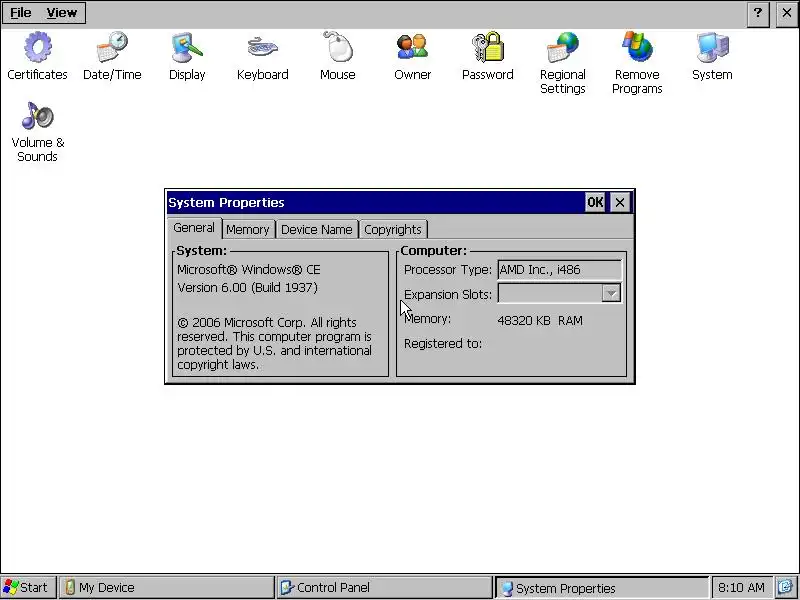800x600 pixels.
Task: Click the 48320 KB RAM value
Action: coord(540,320)
